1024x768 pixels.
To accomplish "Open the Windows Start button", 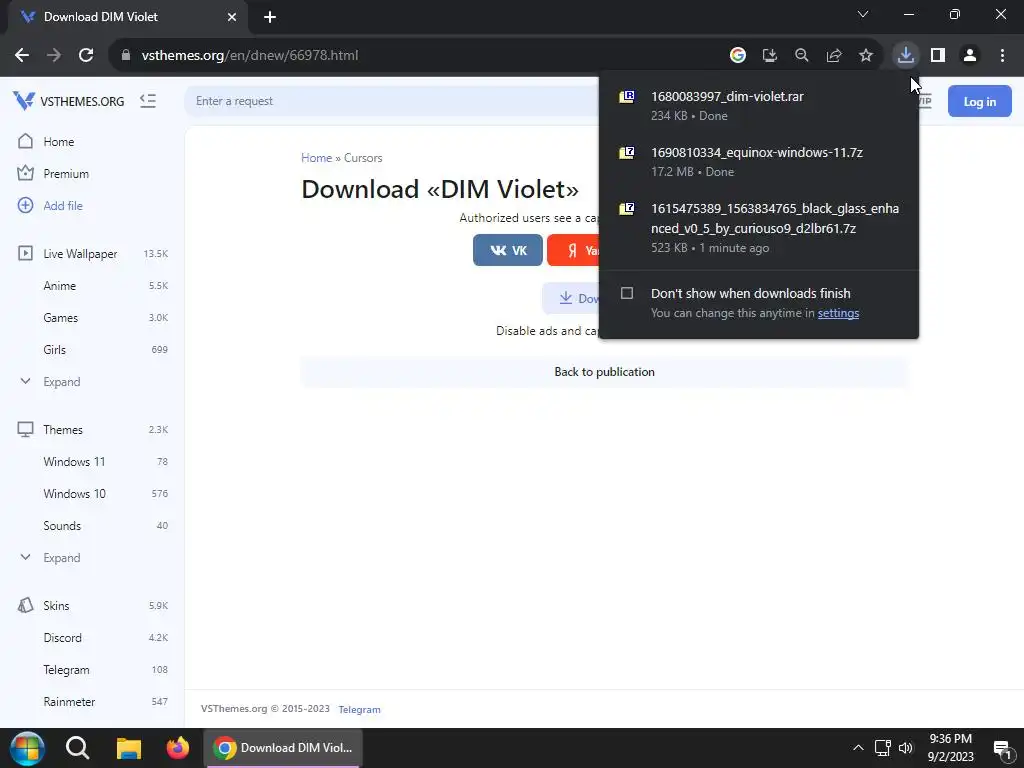I will (27, 748).
